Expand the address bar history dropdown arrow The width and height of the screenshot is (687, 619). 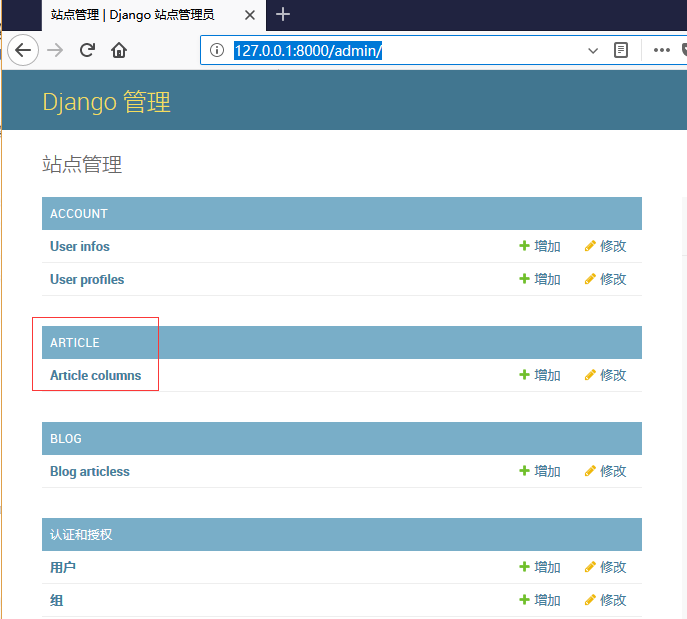point(593,51)
